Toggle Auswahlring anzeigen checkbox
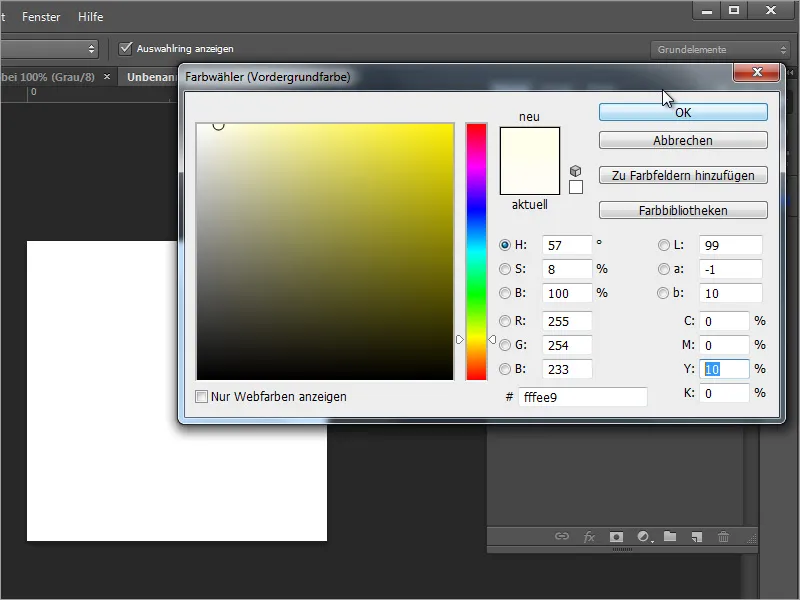Screen dimensions: 800x600 (125, 48)
